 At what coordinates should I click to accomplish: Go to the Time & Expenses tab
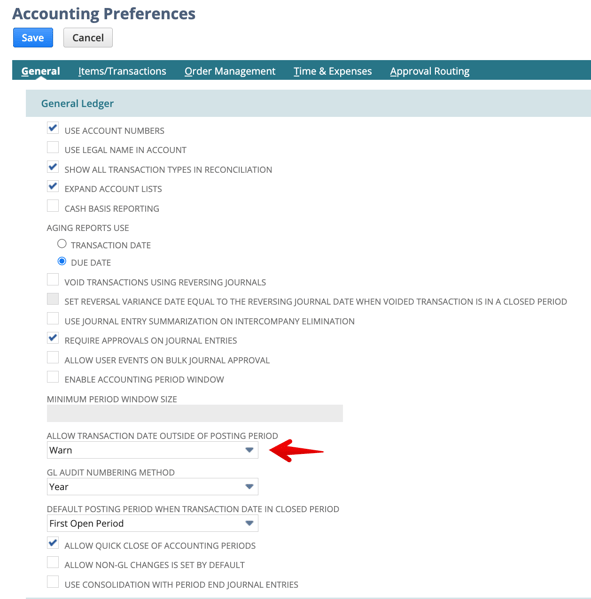click(332, 71)
